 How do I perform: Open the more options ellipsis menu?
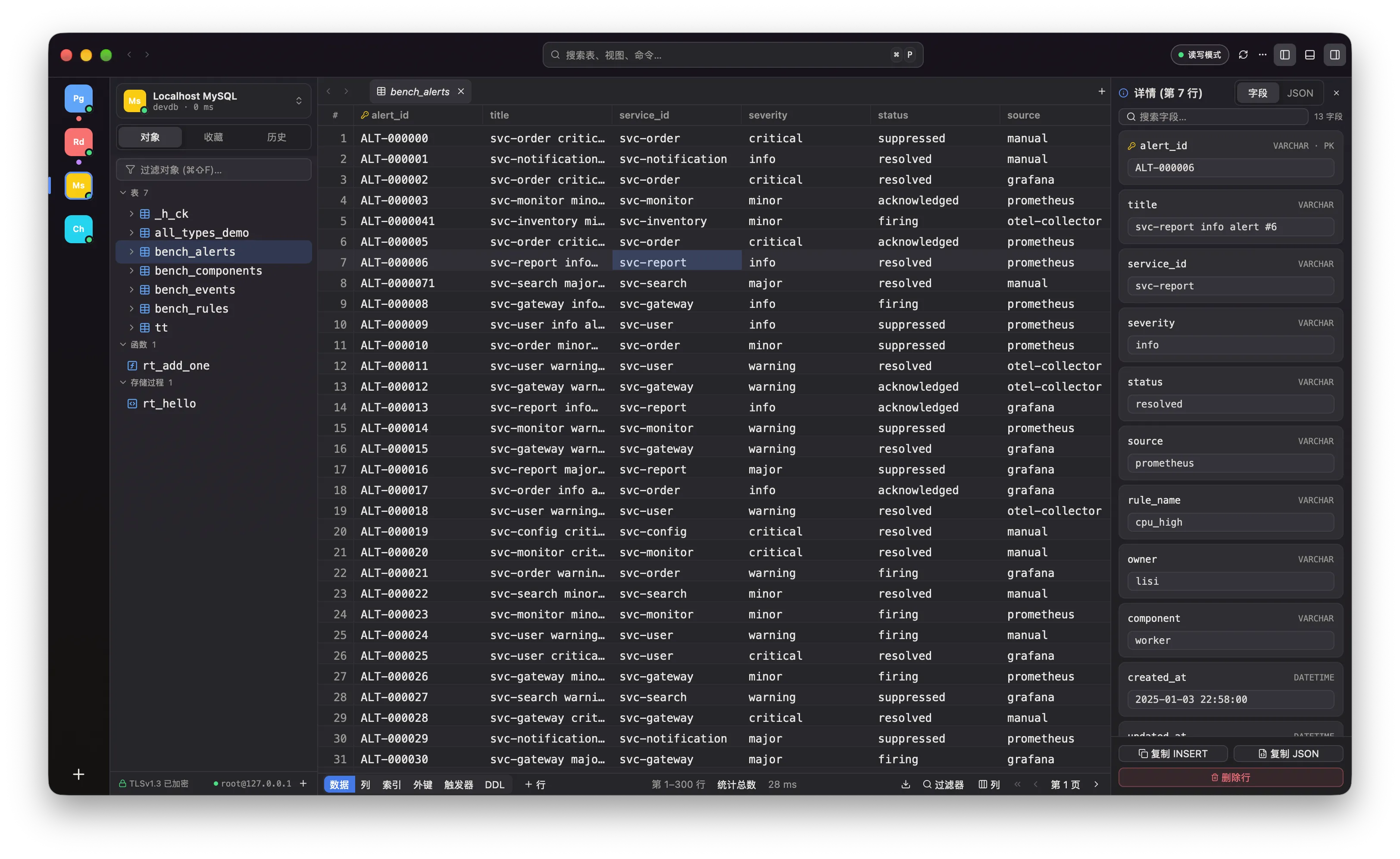click(1262, 55)
